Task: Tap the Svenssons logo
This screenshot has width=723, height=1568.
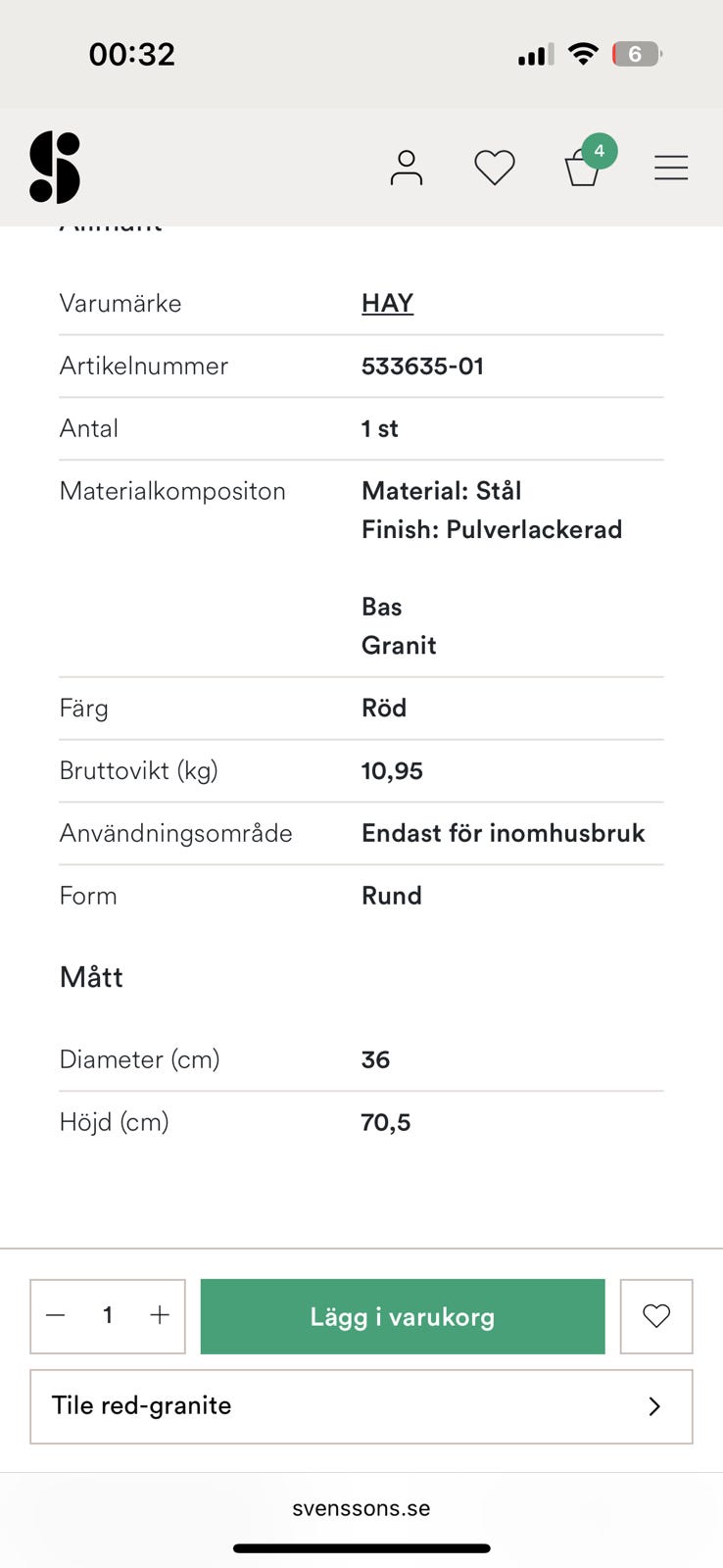Action: 55,168
